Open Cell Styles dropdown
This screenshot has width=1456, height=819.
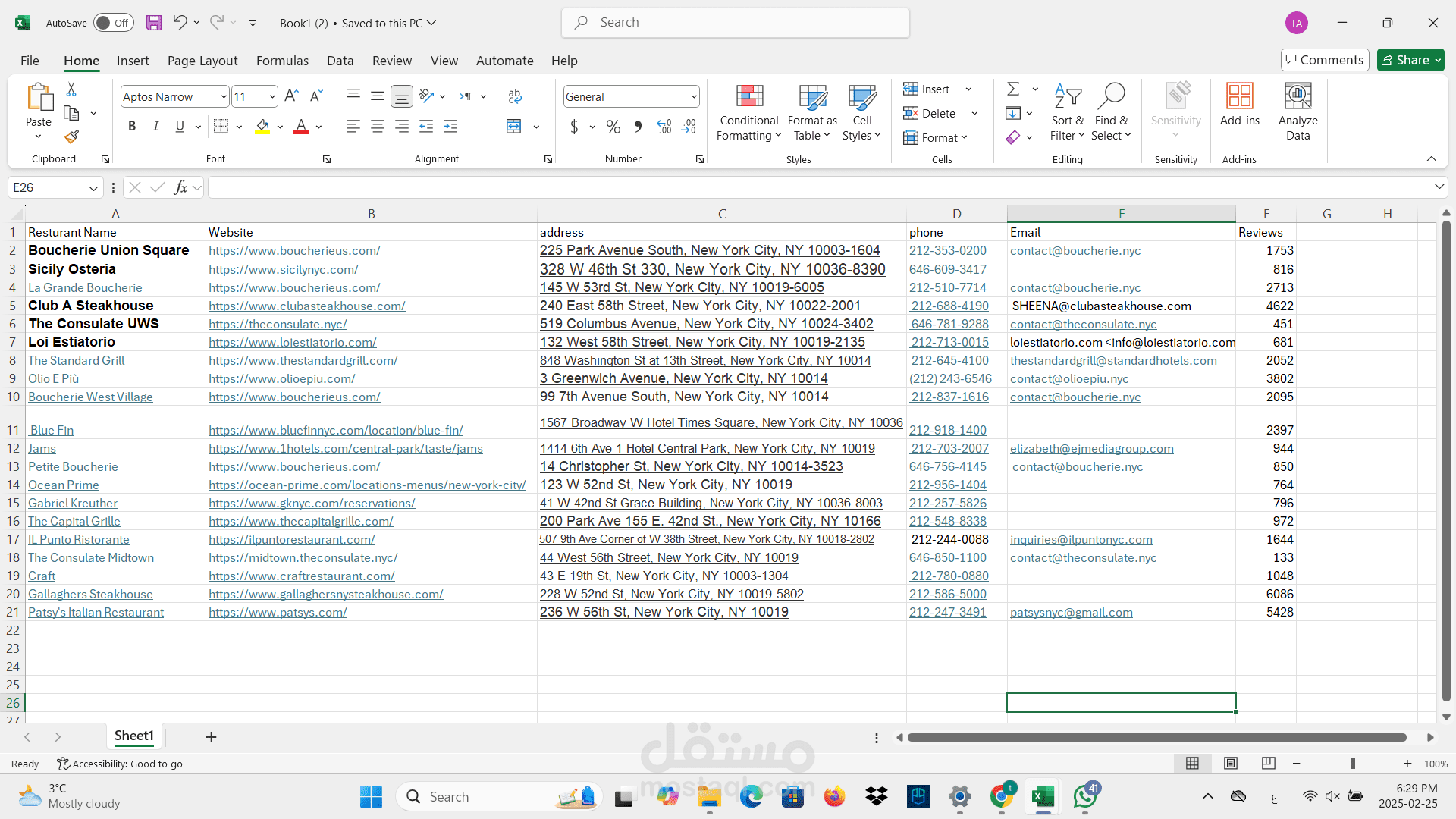click(862, 112)
